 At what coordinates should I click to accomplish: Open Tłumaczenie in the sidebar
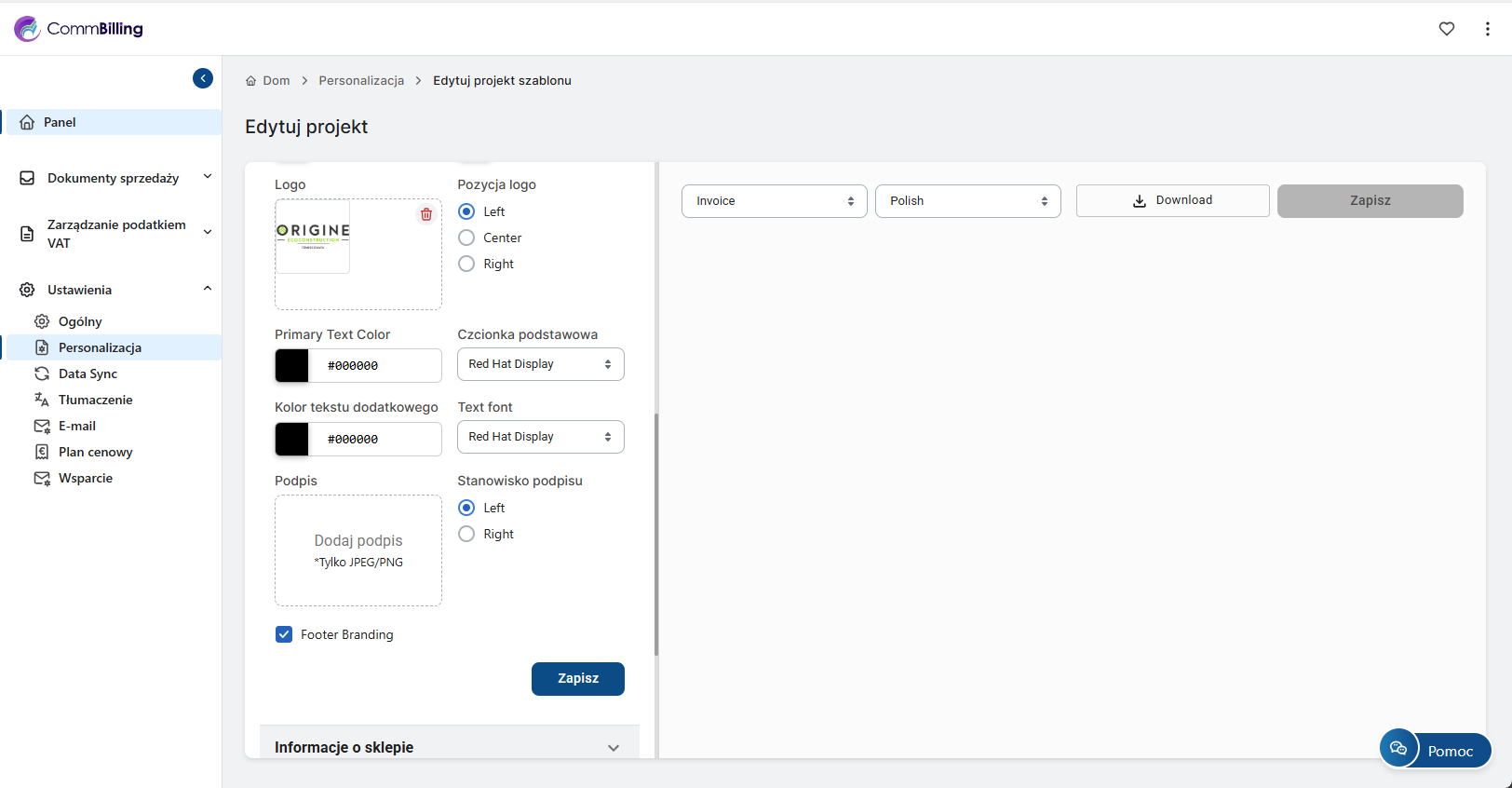point(95,400)
